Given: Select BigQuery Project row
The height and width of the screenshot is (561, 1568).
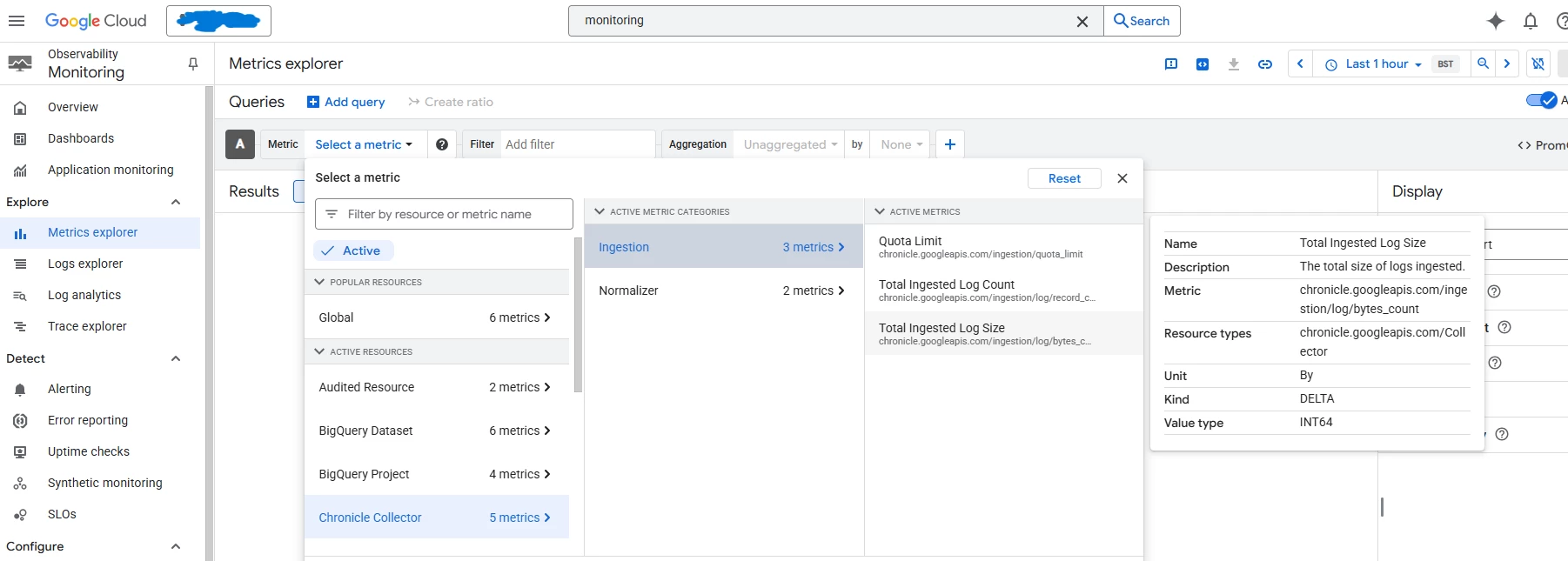Looking at the screenshot, I should tap(437, 474).
